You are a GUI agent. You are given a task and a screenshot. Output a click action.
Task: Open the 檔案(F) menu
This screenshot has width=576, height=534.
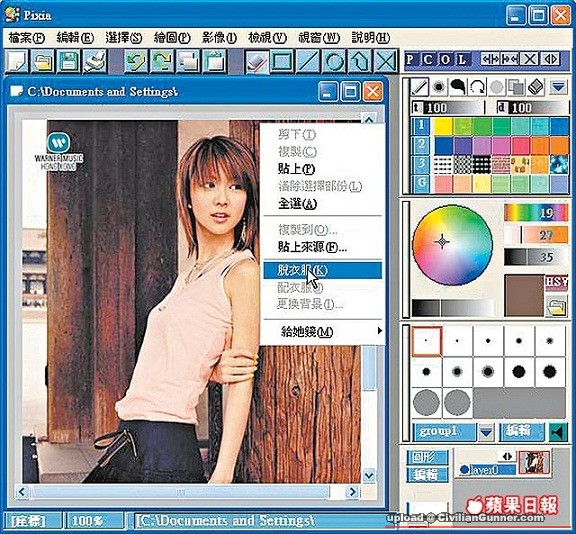click(26, 37)
